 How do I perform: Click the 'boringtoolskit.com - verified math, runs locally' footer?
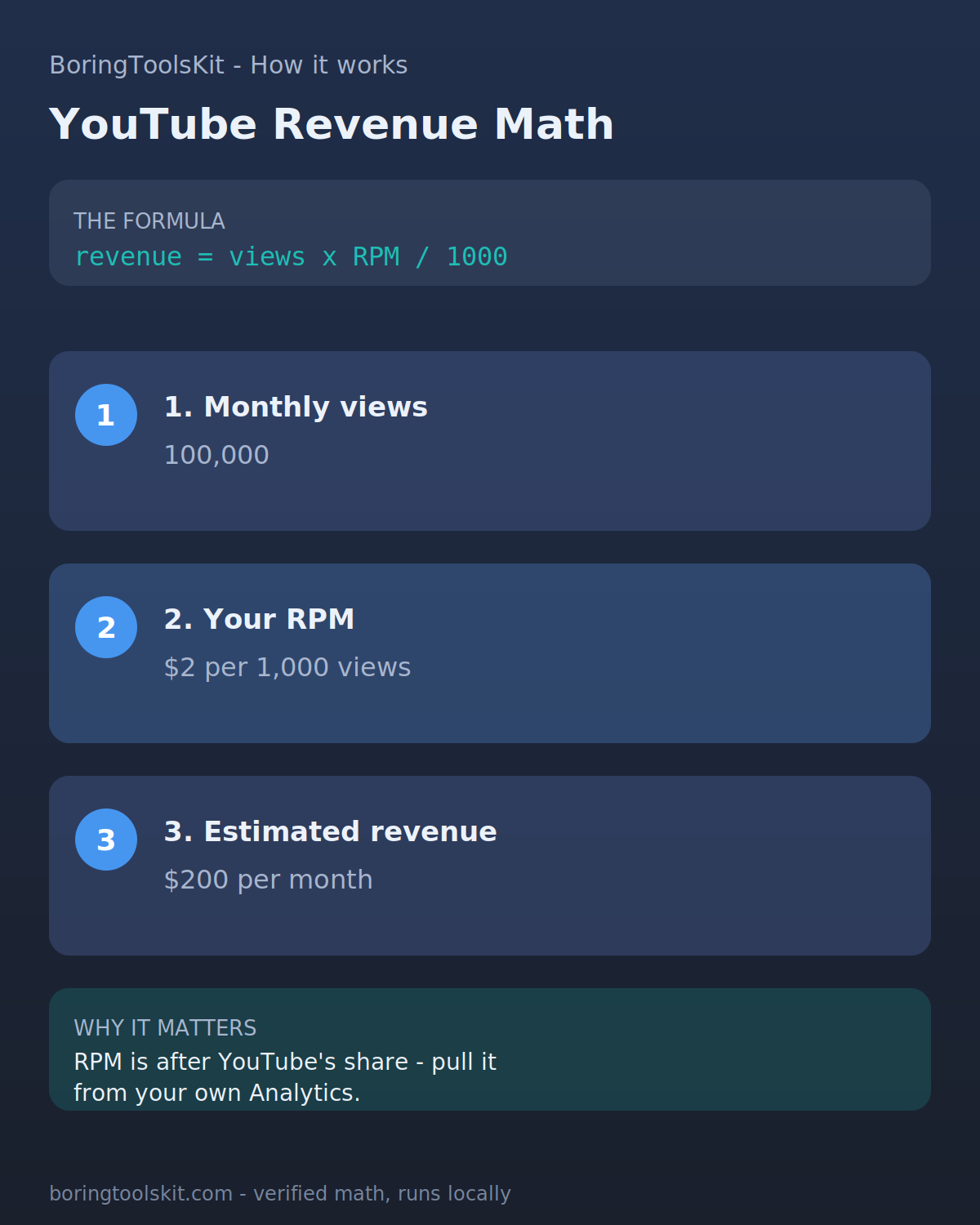[280, 1194]
